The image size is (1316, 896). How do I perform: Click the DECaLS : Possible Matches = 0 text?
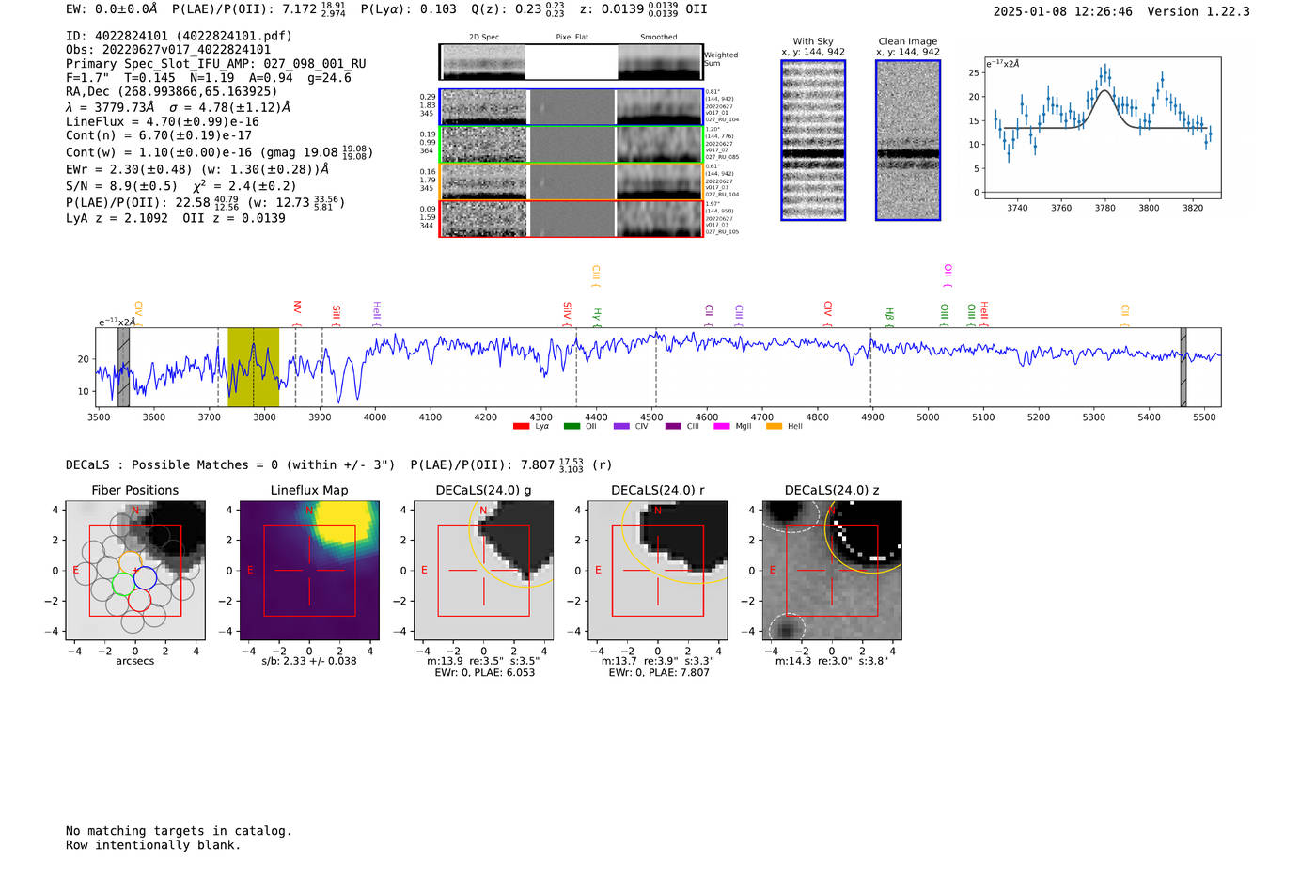point(230,464)
